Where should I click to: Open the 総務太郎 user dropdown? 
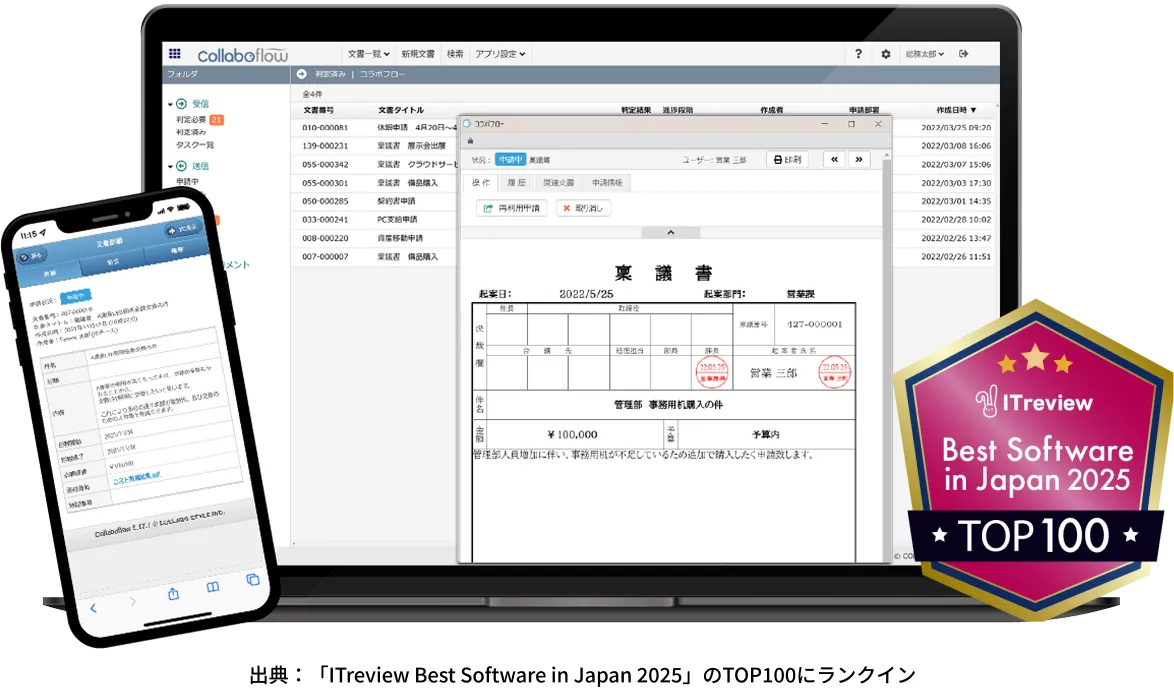coord(925,54)
